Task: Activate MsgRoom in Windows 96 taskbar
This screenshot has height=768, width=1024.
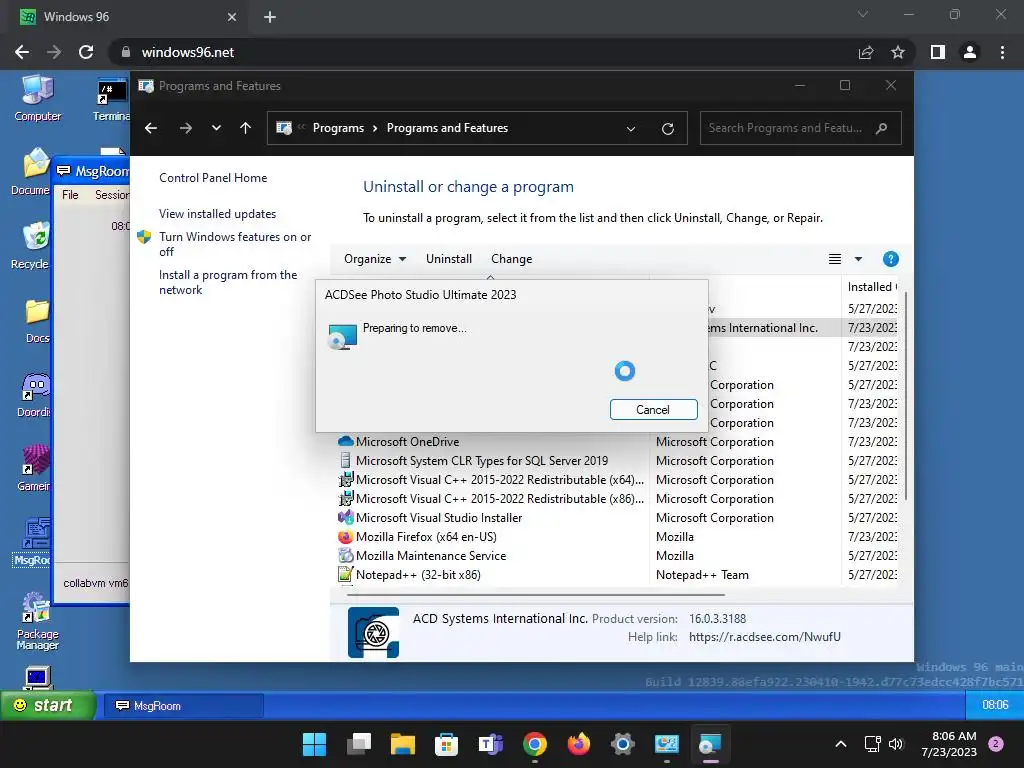Action: [x=184, y=706]
